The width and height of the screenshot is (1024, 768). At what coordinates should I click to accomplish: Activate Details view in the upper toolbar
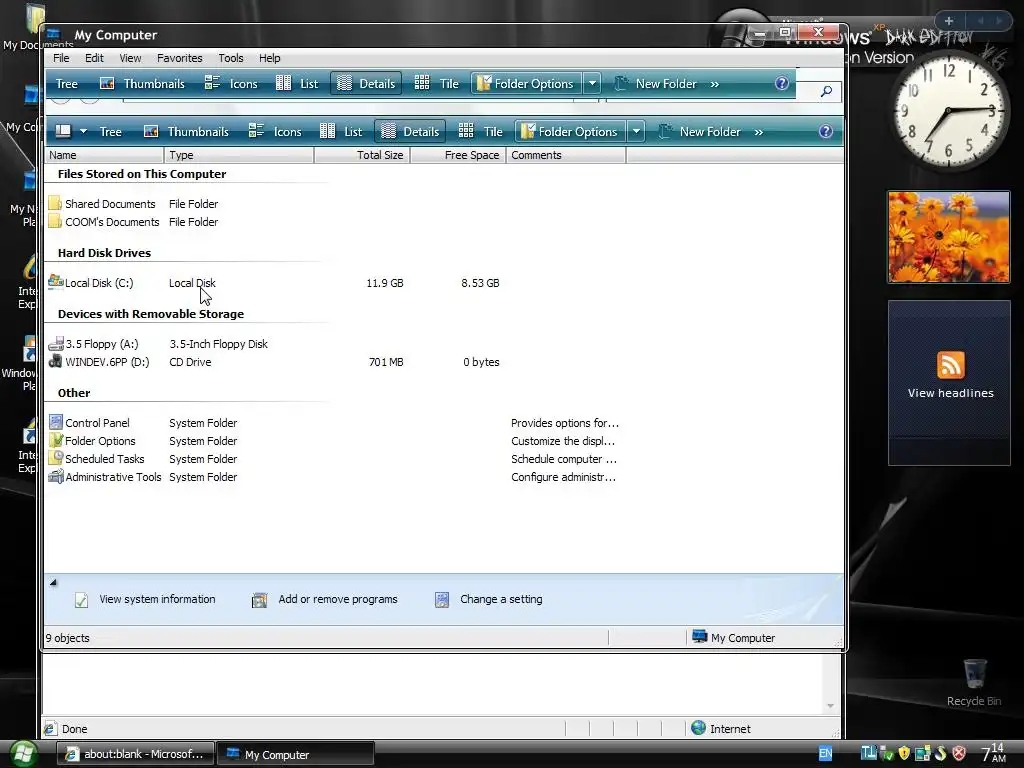pyautogui.click(x=366, y=84)
